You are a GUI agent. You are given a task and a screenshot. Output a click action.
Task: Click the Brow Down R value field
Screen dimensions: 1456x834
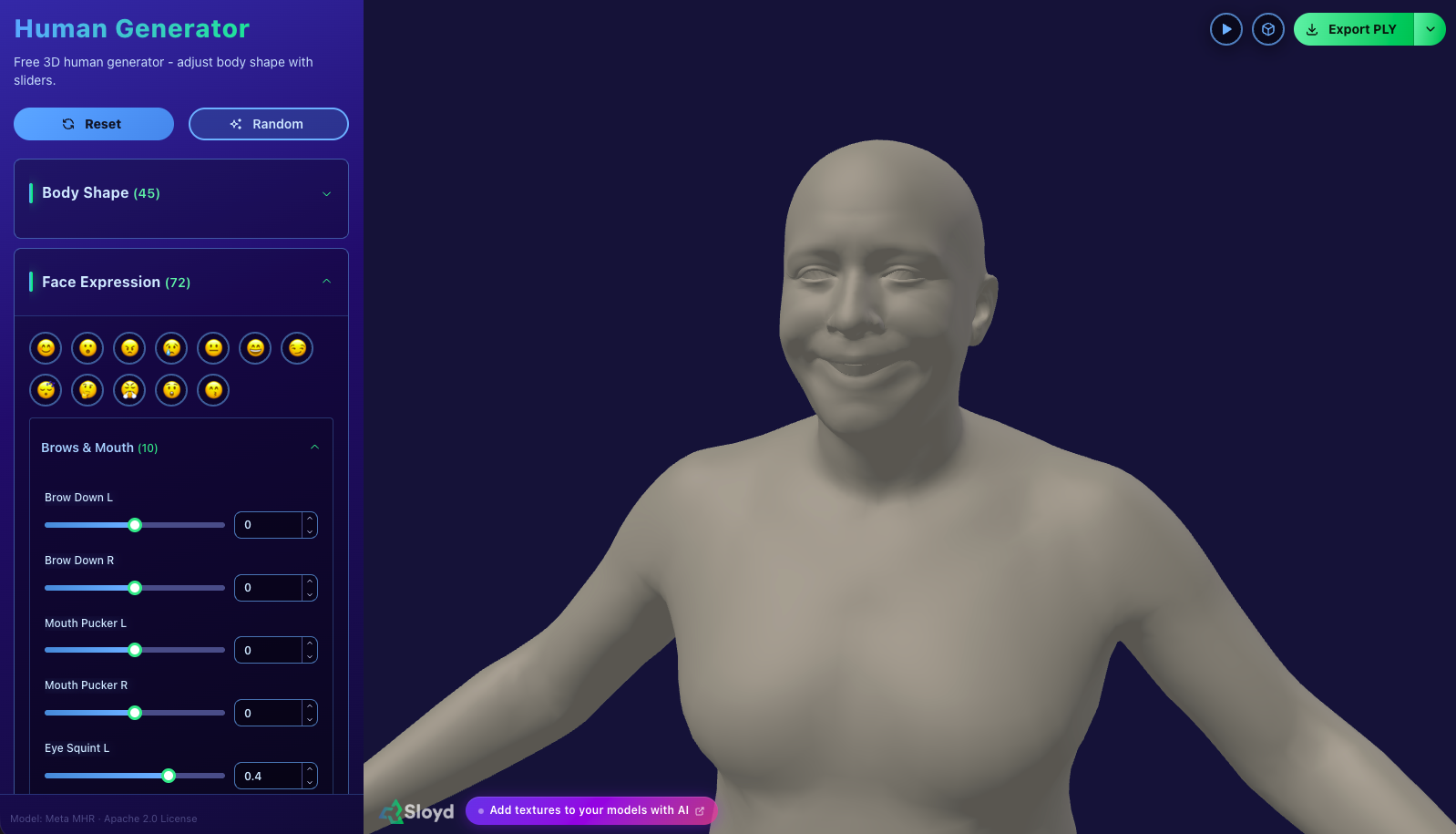269,588
